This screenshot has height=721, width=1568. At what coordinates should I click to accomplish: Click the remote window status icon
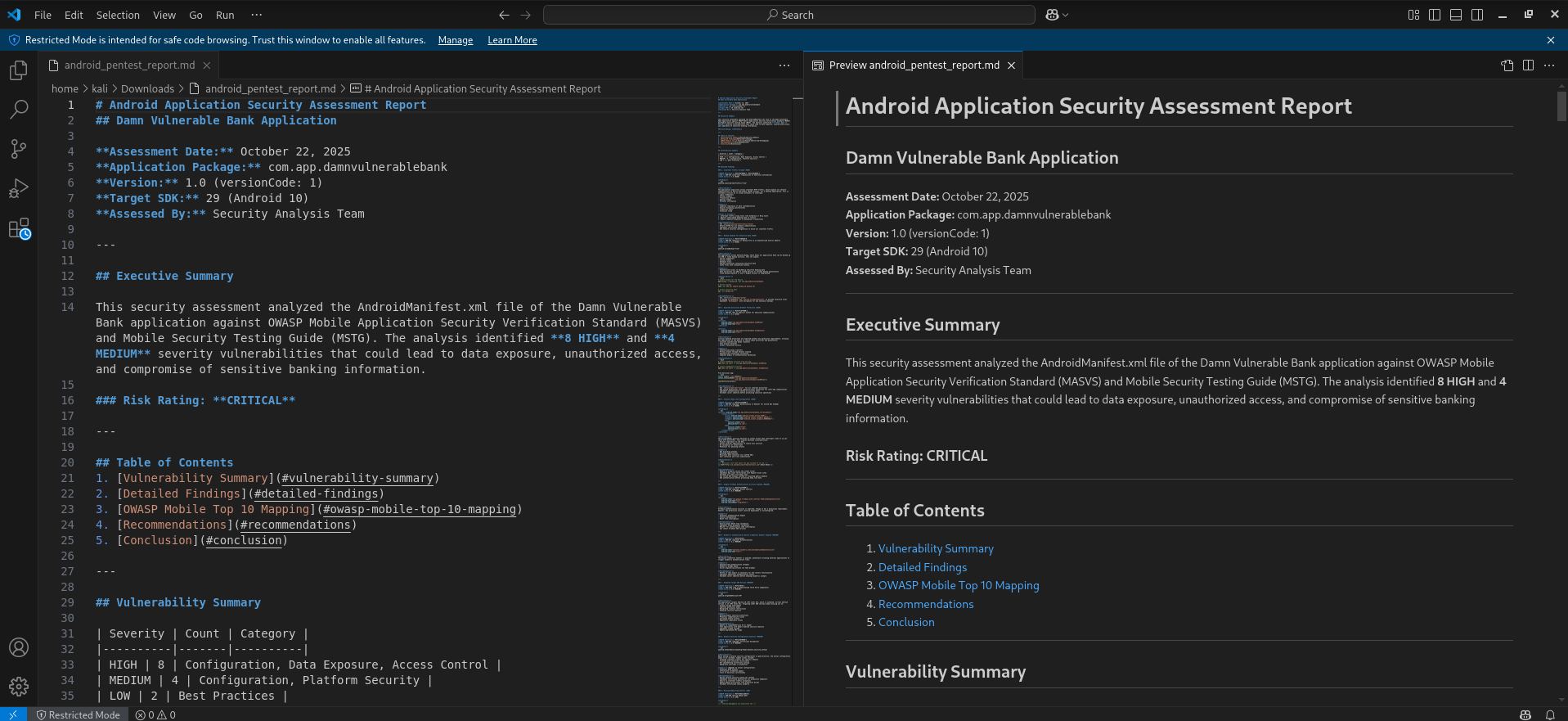pyautogui.click(x=12, y=714)
